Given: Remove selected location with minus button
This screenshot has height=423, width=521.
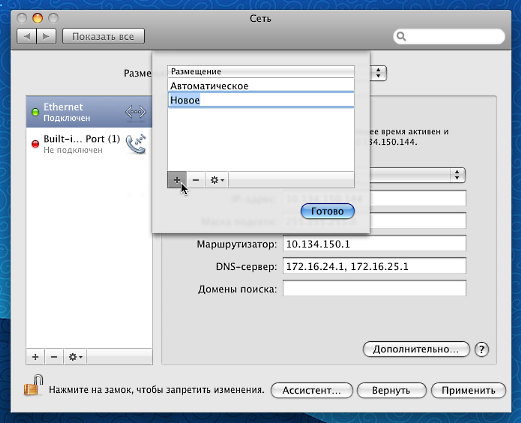Looking at the screenshot, I should (196, 180).
